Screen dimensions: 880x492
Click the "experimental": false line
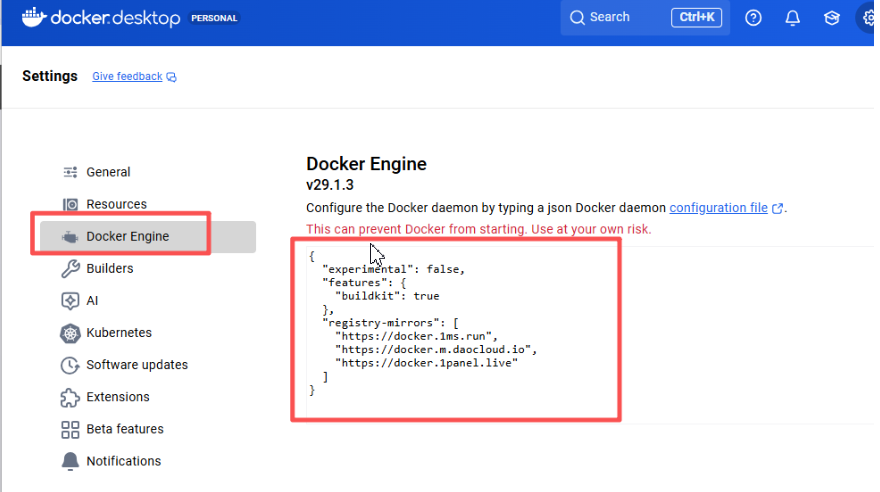pos(393,269)
